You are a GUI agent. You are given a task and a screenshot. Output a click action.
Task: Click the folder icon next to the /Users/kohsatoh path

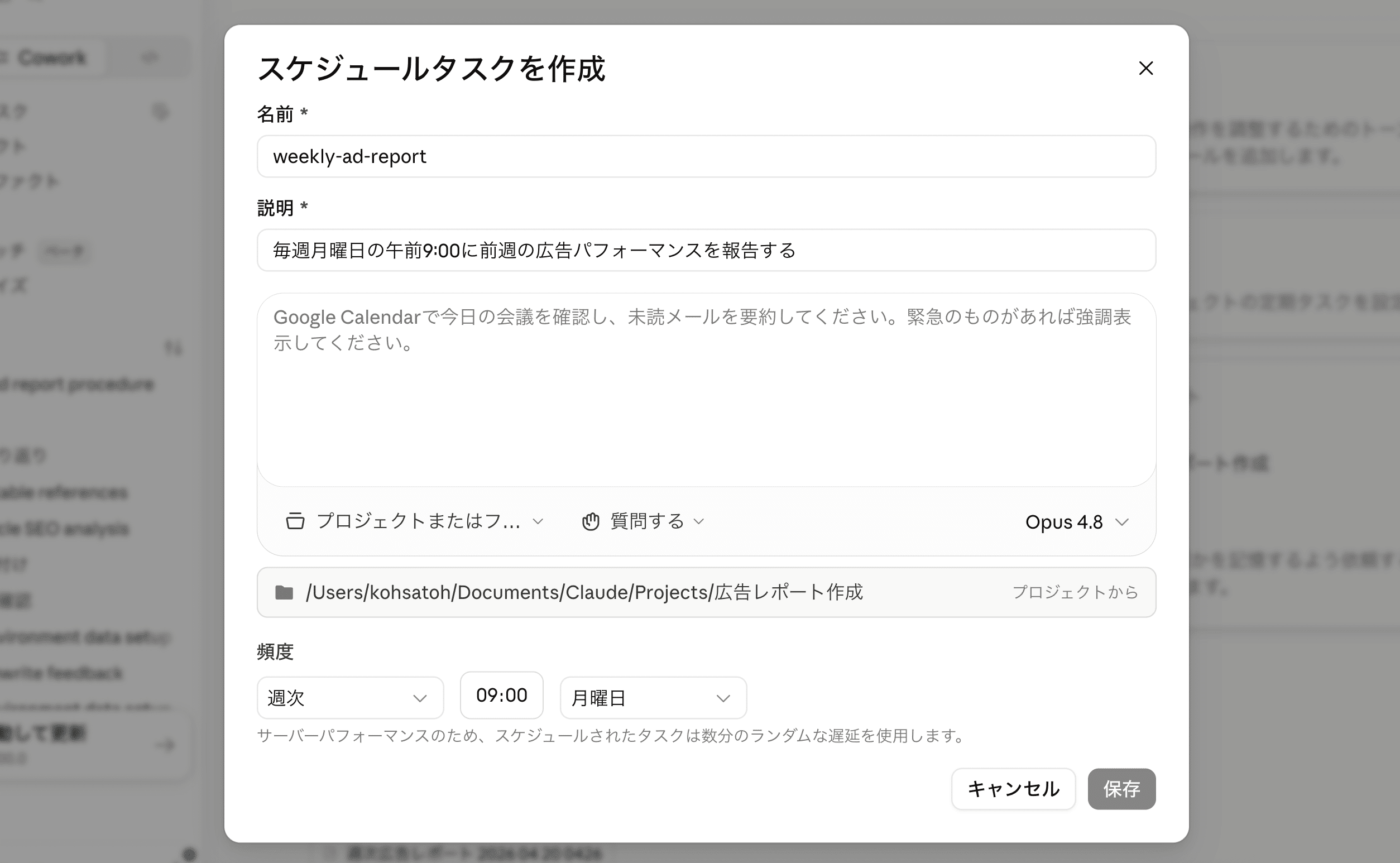(x=284, y=592)
